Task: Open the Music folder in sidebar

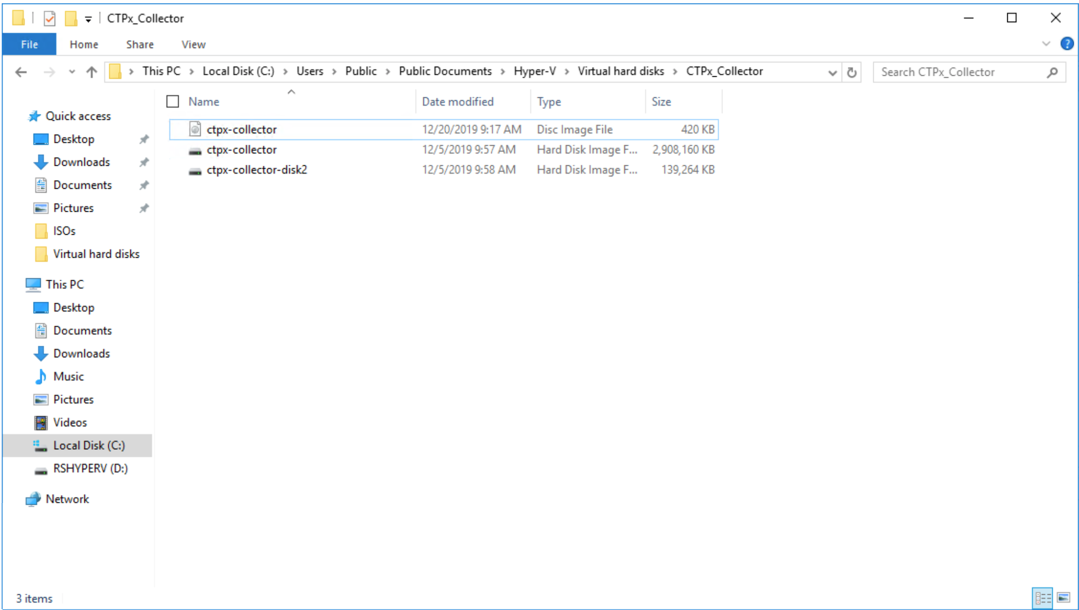Action: pos(68,377)
